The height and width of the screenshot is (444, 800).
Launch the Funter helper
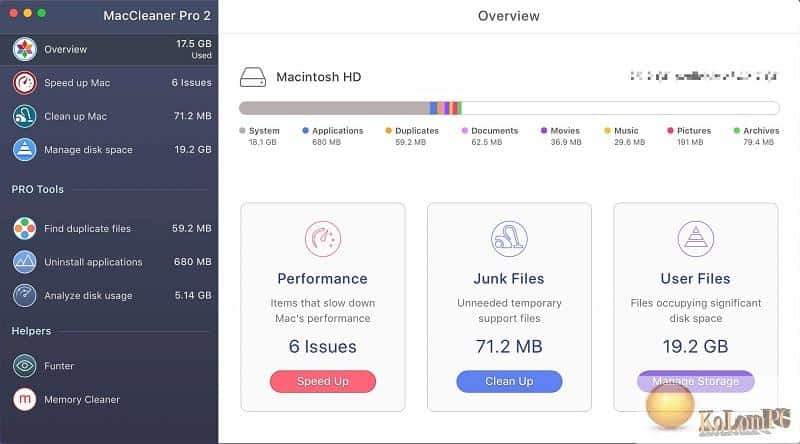[x=109, y=365]
